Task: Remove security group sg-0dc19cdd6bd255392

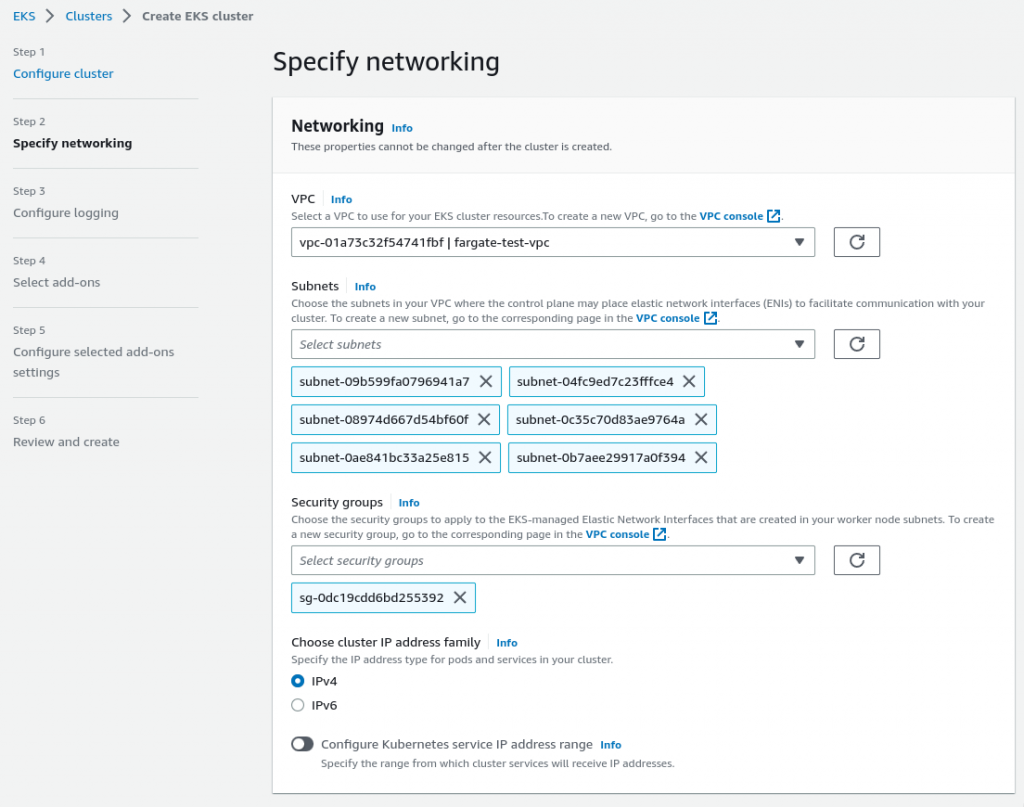Action: point(459,597)
